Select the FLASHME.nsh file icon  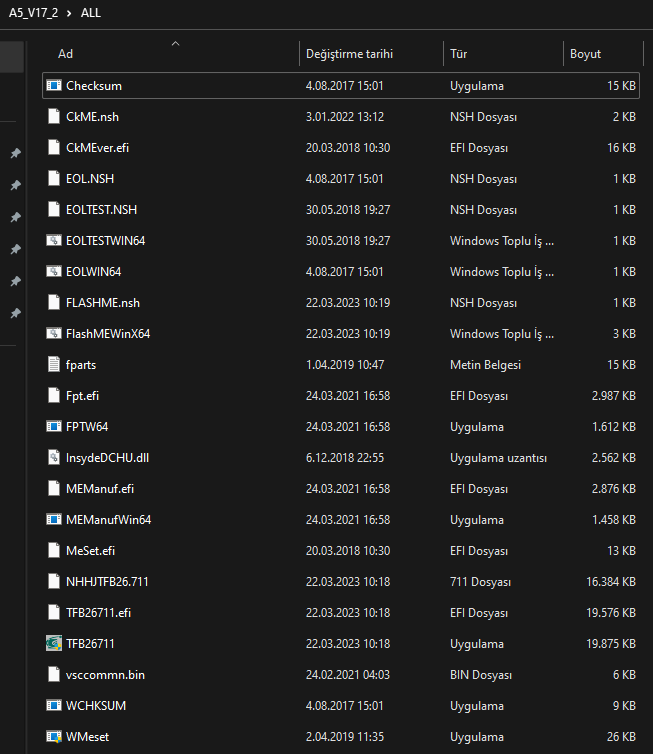tap(54, 302)
